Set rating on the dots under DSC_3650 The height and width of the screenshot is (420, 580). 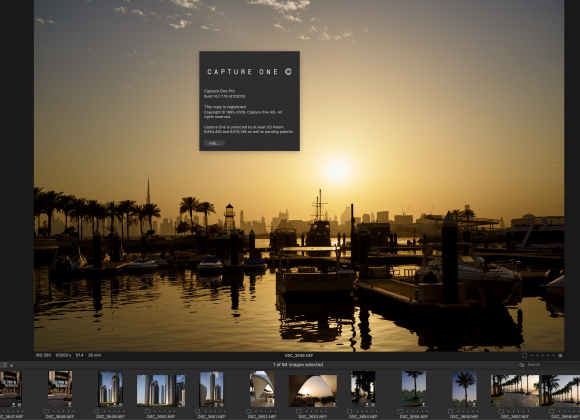[165, 411]
